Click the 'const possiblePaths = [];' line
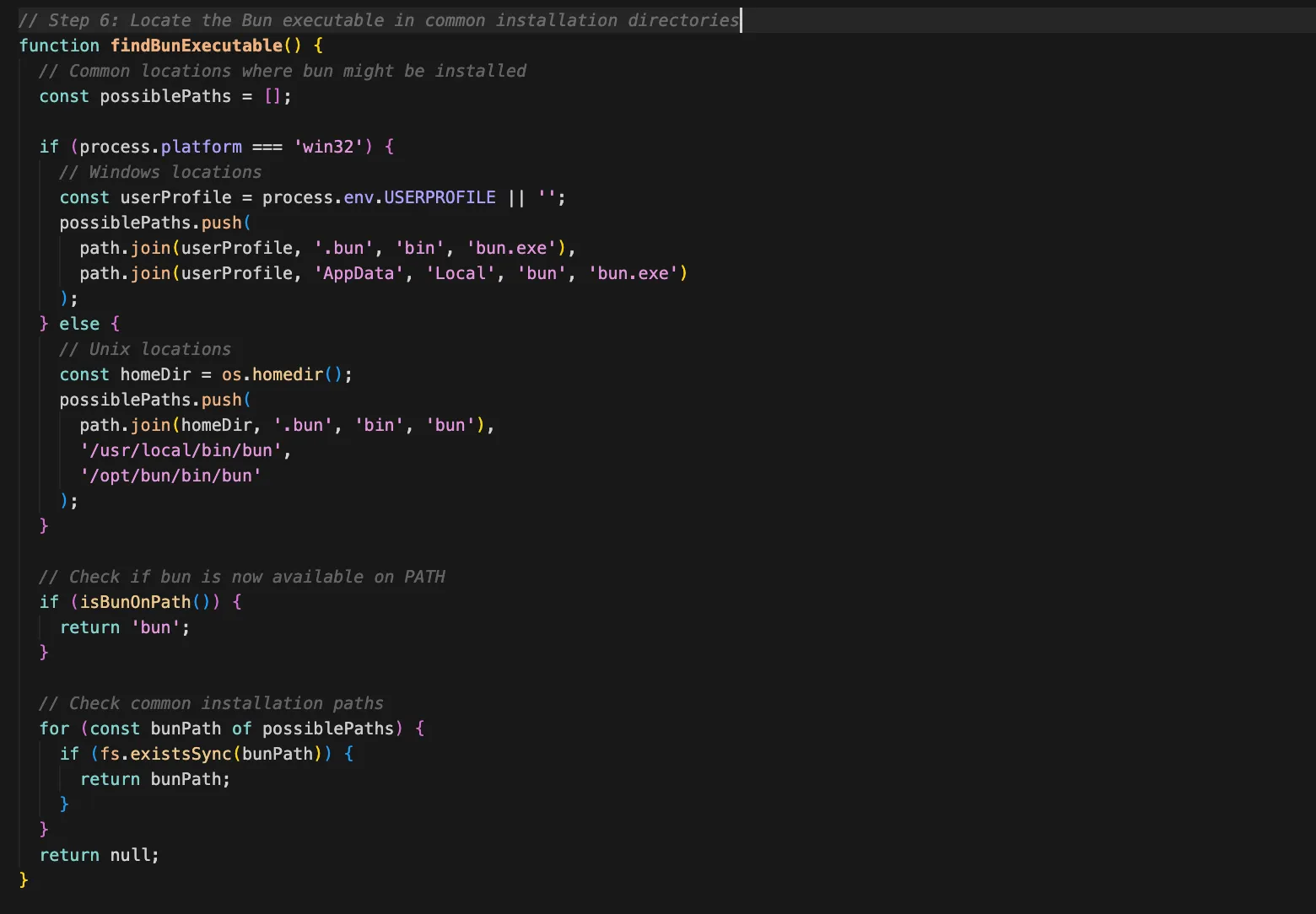 point(165,96)
